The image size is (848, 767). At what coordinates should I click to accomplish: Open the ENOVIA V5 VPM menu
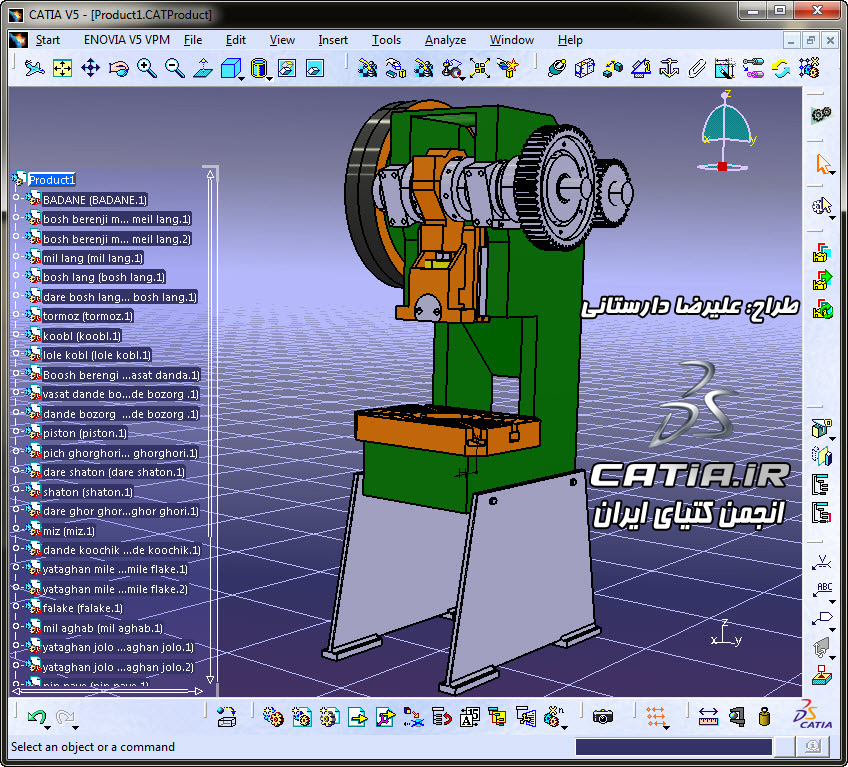(x=127, y=40)
